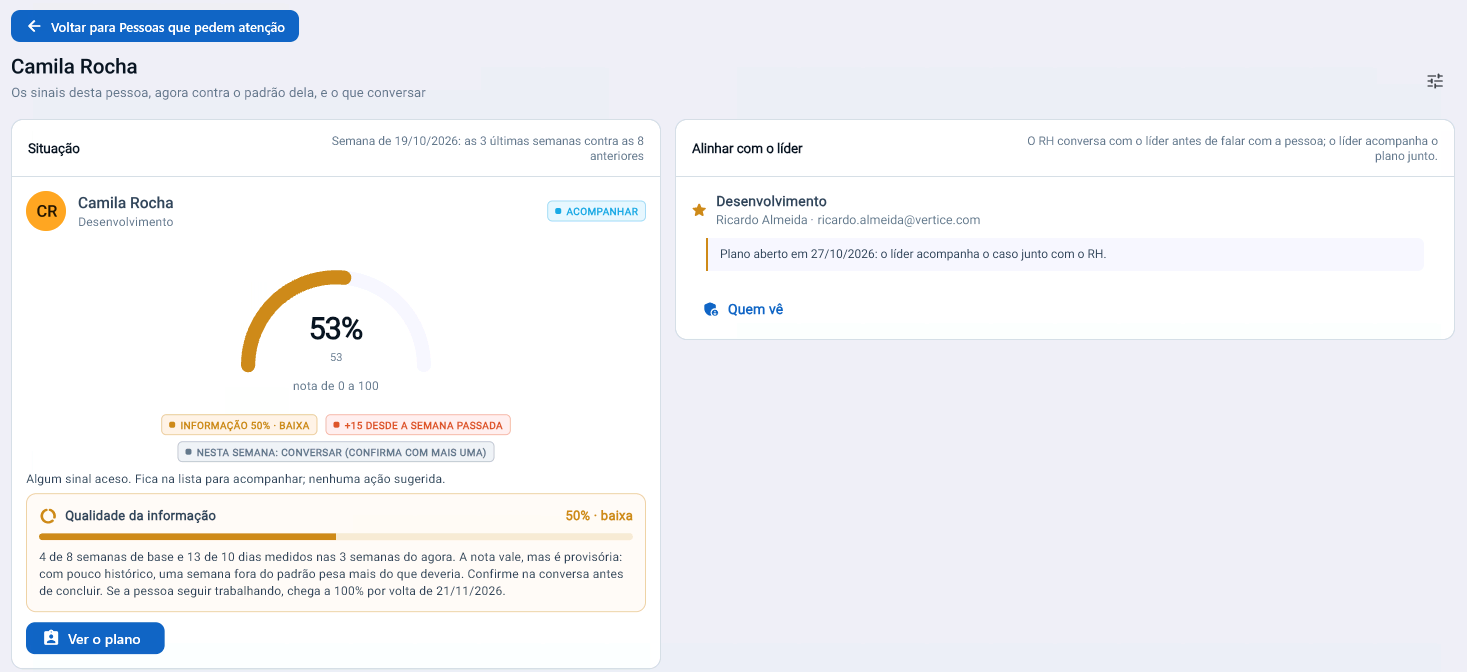Screen dimensions: 1467x672
Task: Click the Nesta semana: conversar tag
Action: coord(336,452)
